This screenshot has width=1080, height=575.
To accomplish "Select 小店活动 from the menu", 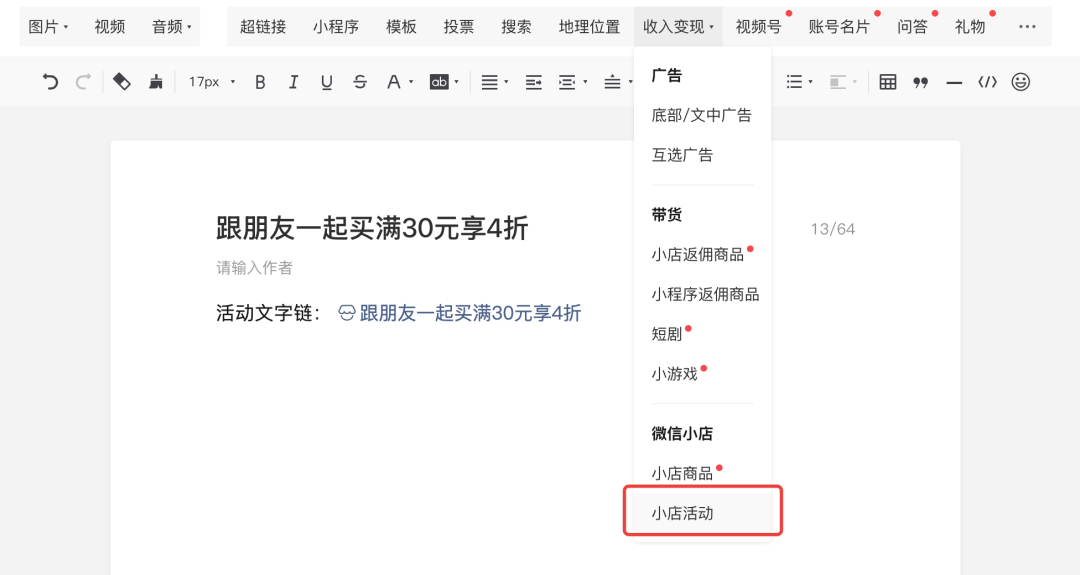I will point(683,513).
